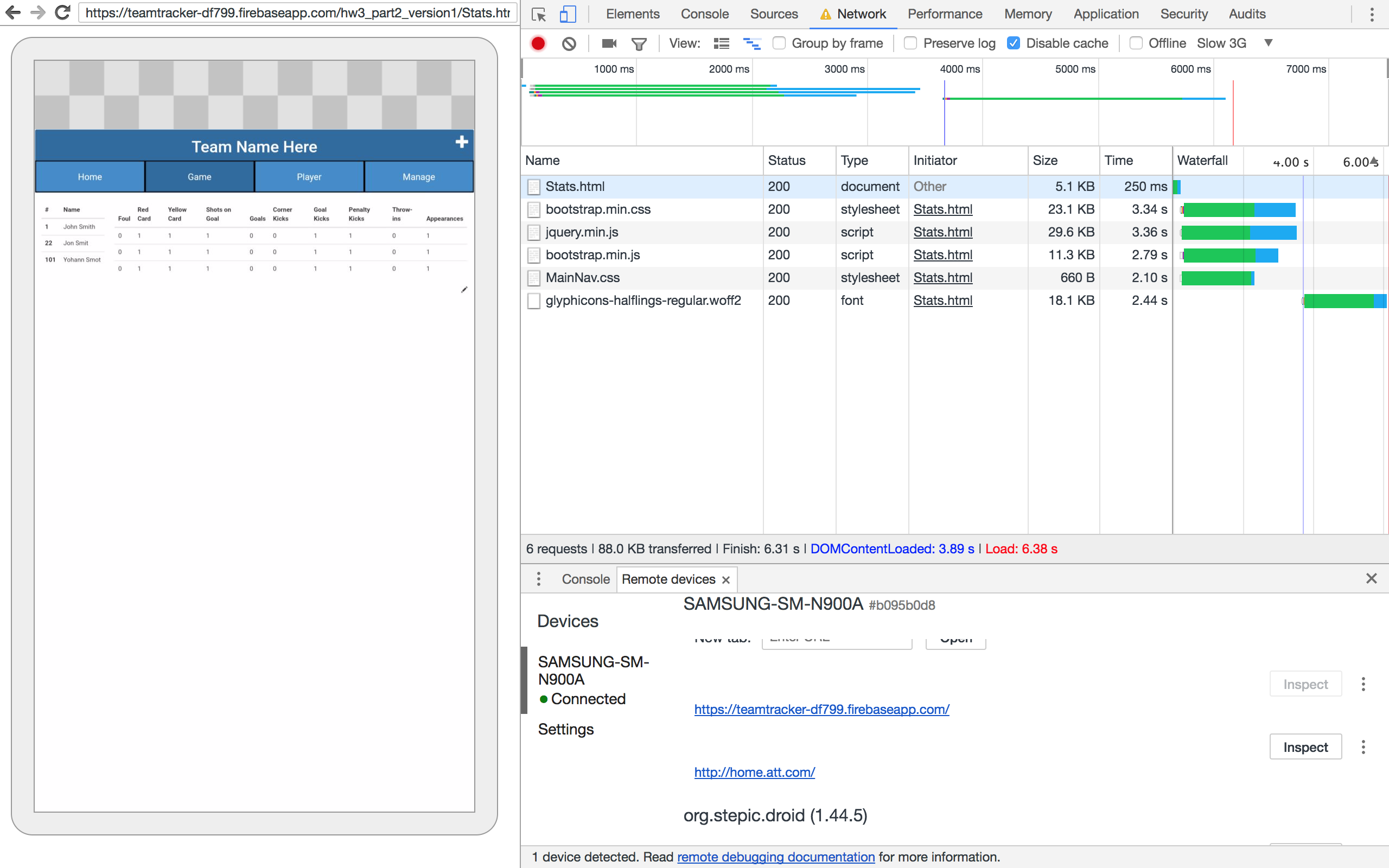
Task: Switch to the Memory tab
Action: 1028,14
